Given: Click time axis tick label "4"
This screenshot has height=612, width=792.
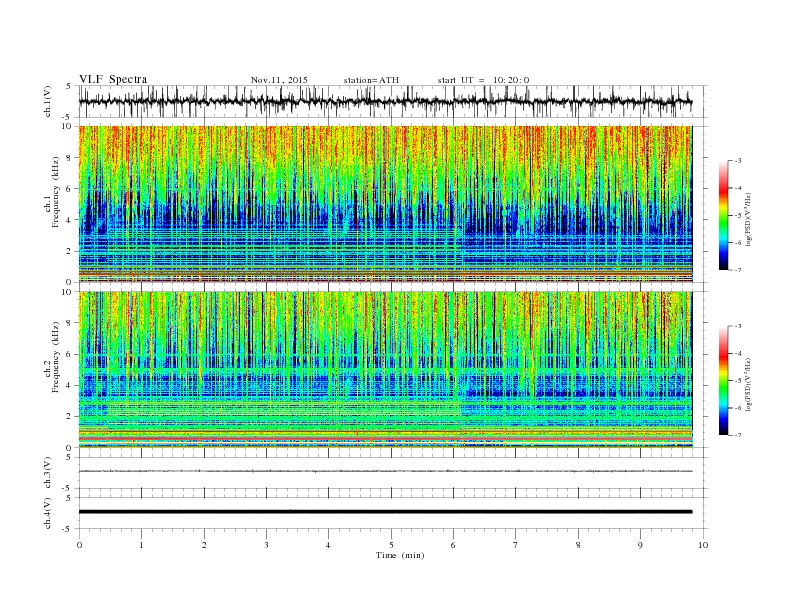Looking at the screenshot, I should point(329,545).
